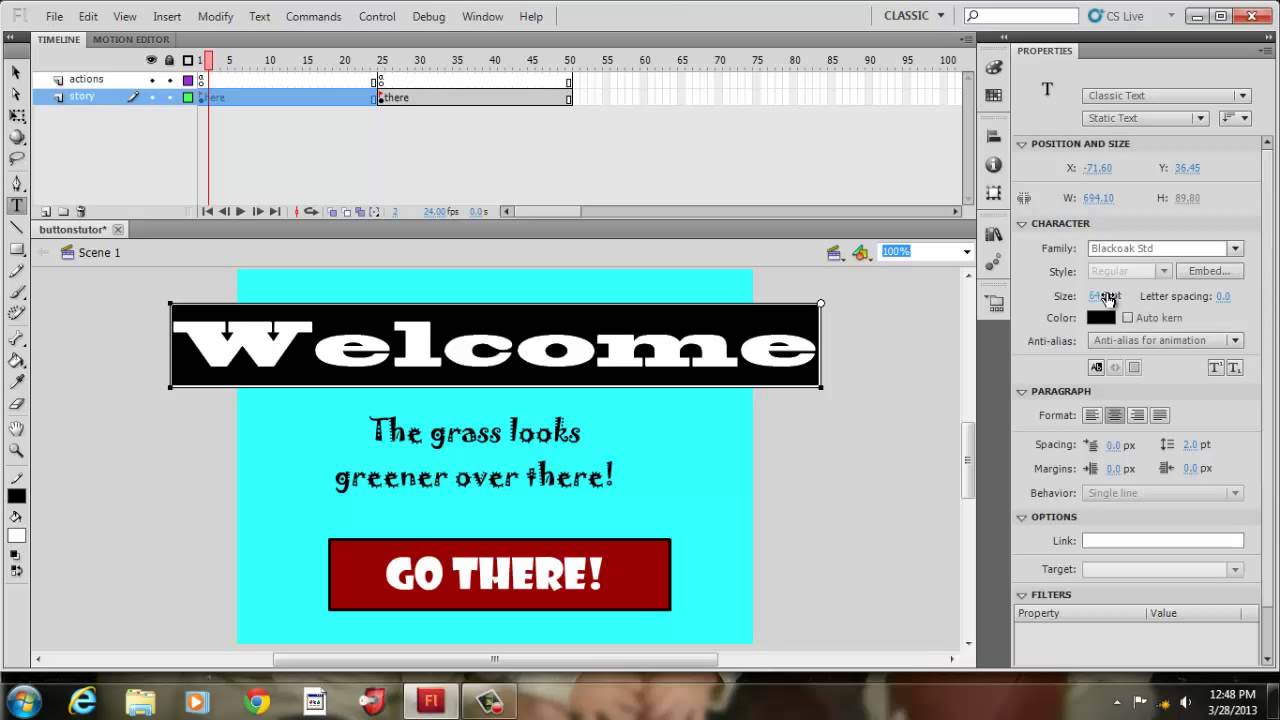
Task: Select the Free Transform tool
Action: coord(16,116)
